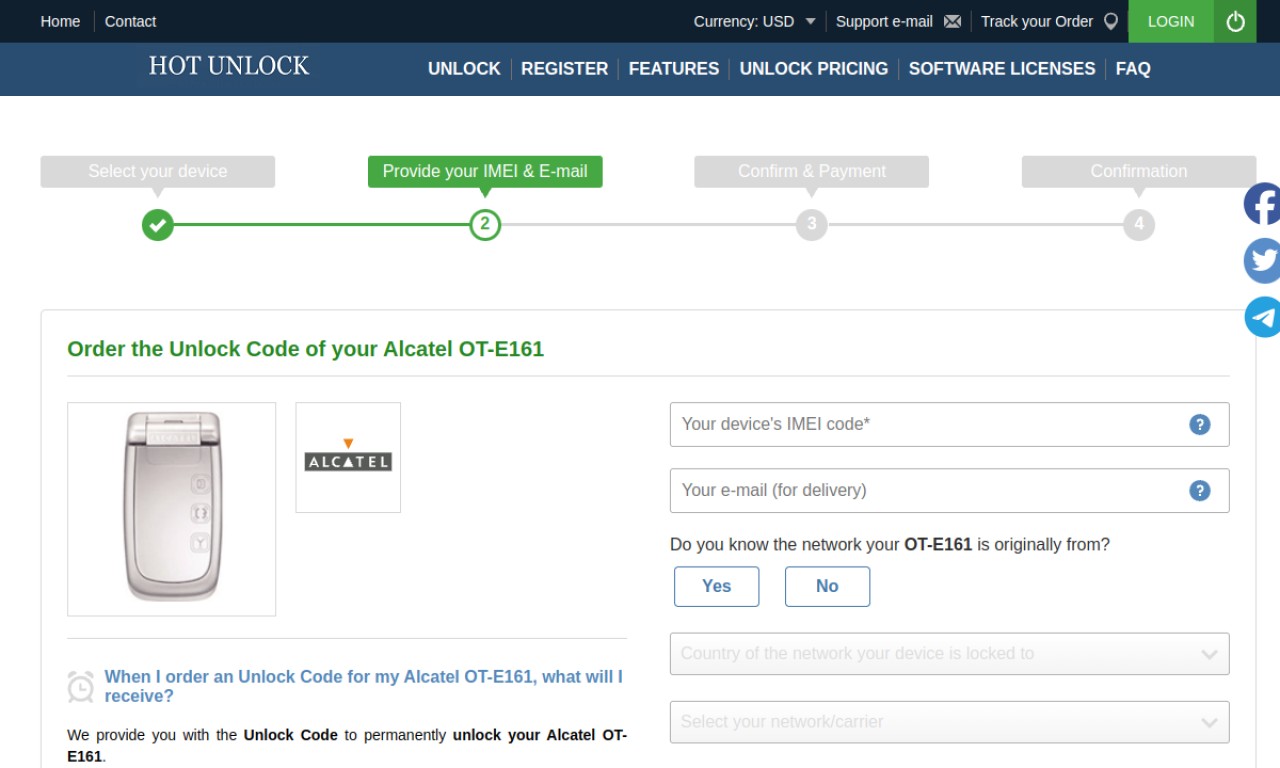Viewport: 1280px width, 768px height.
Task: Click the green LOGIN button
Action: (x=1171, y=21)
